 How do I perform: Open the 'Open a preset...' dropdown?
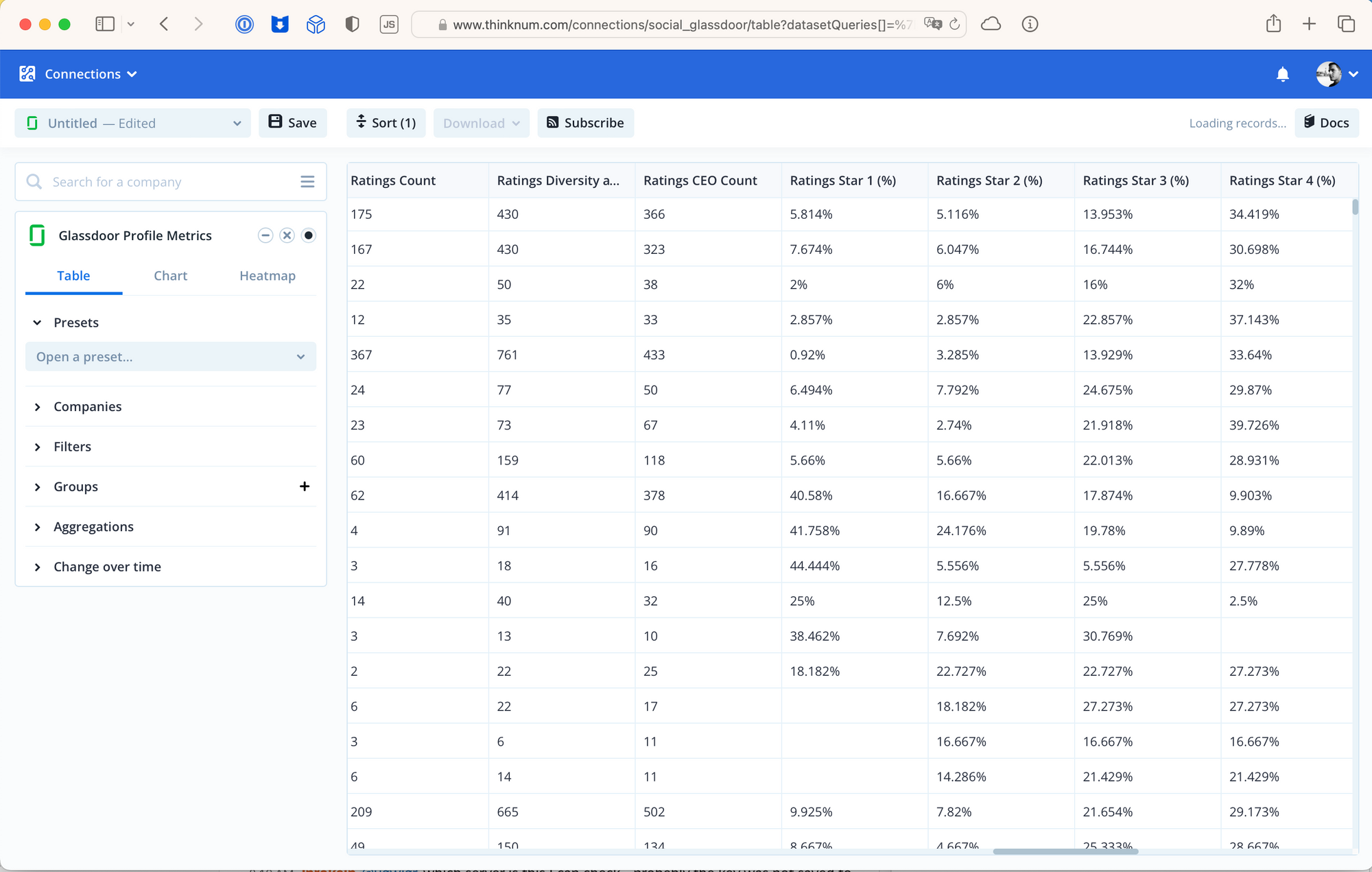(170, 357)
